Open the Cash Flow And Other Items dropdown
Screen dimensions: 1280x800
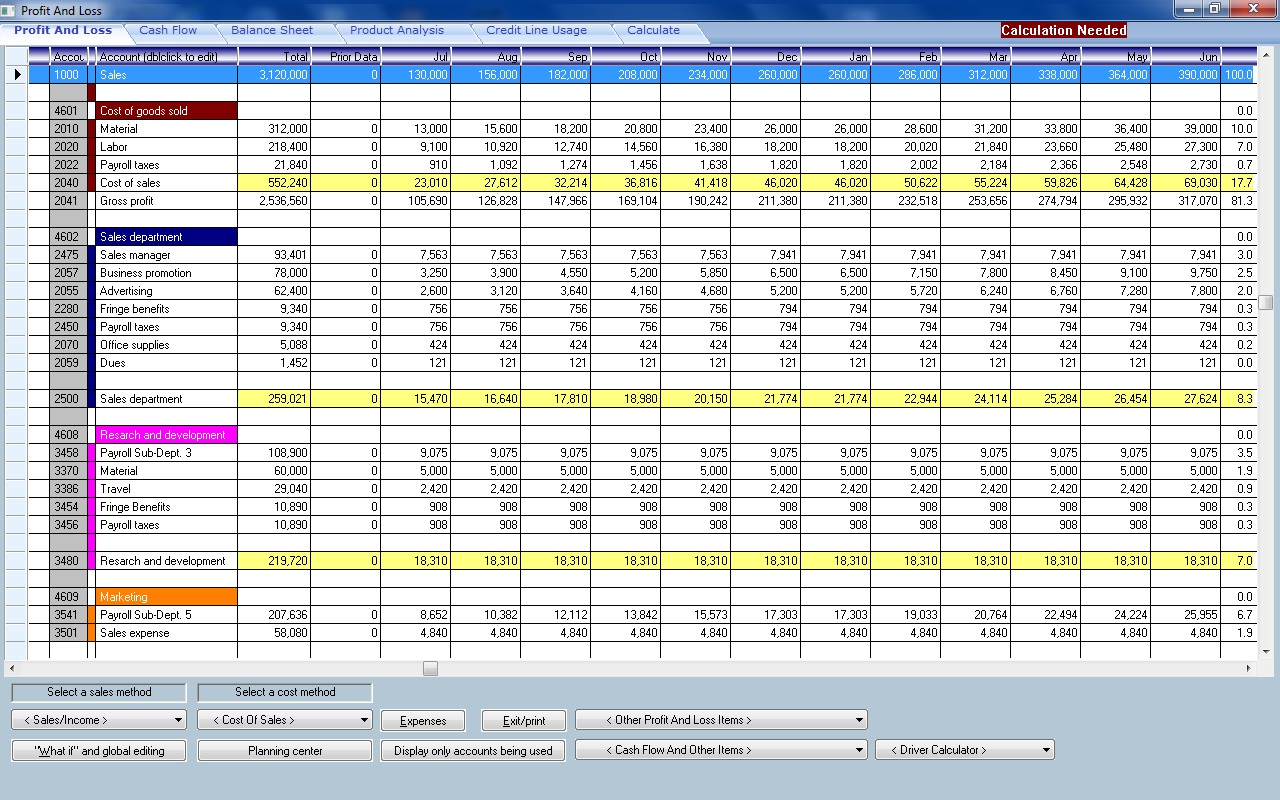point(720,749)
